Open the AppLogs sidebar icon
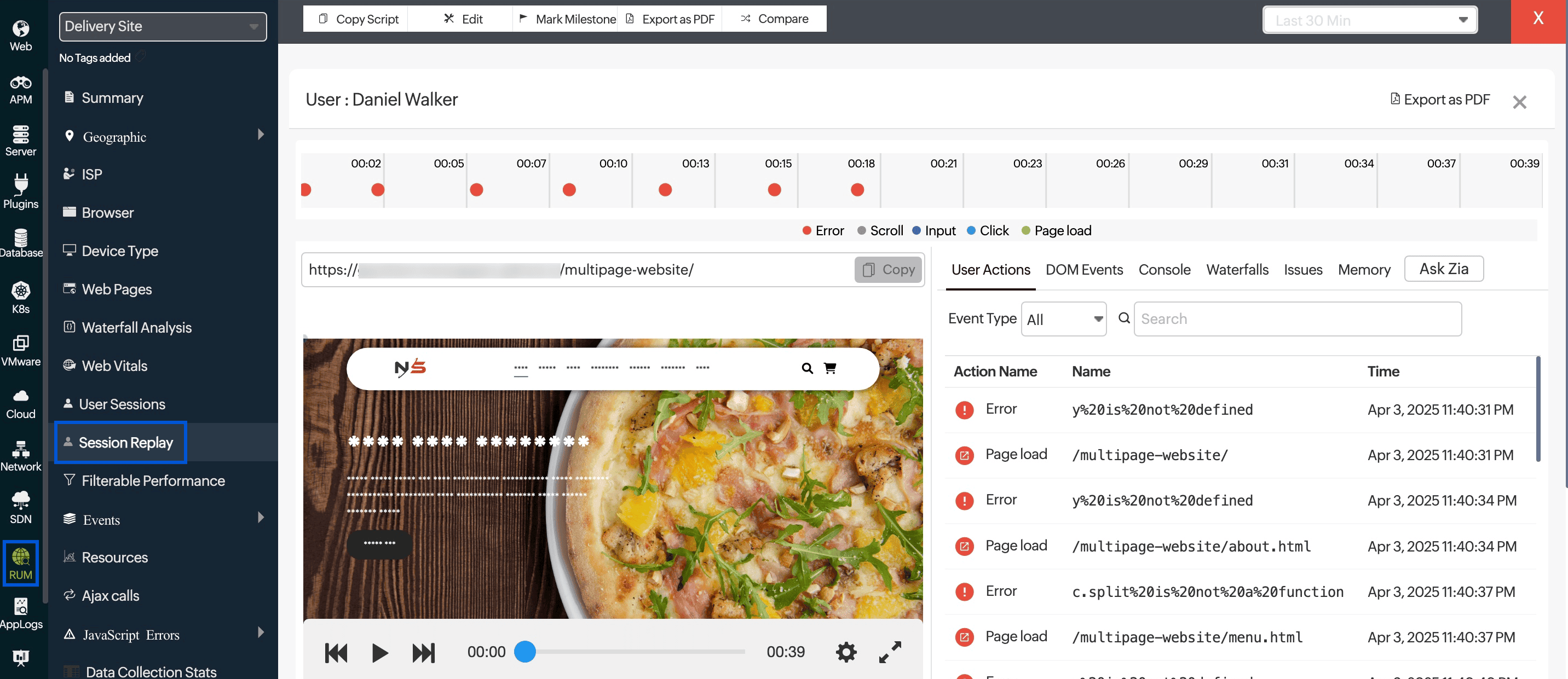The height and width of the screenshot is (679, 1568). (x=21, y=613)
